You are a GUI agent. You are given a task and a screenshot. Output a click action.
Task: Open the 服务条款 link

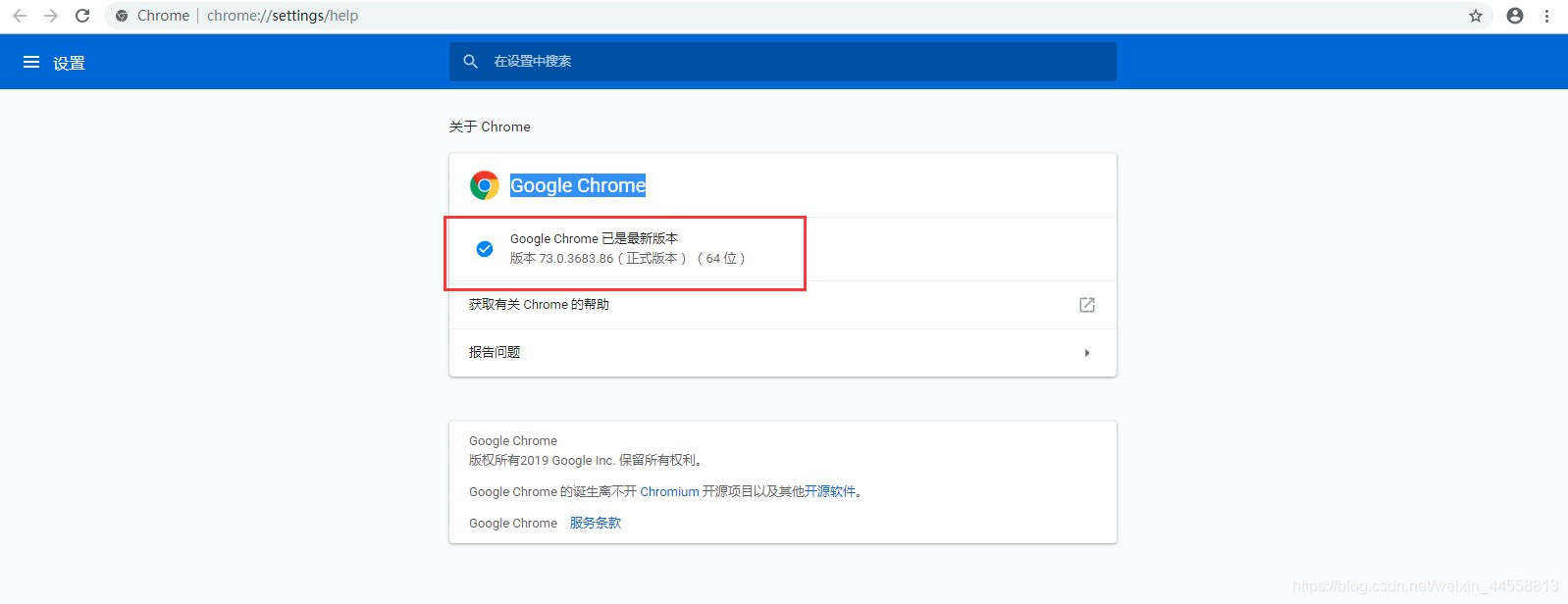[596, 524]
